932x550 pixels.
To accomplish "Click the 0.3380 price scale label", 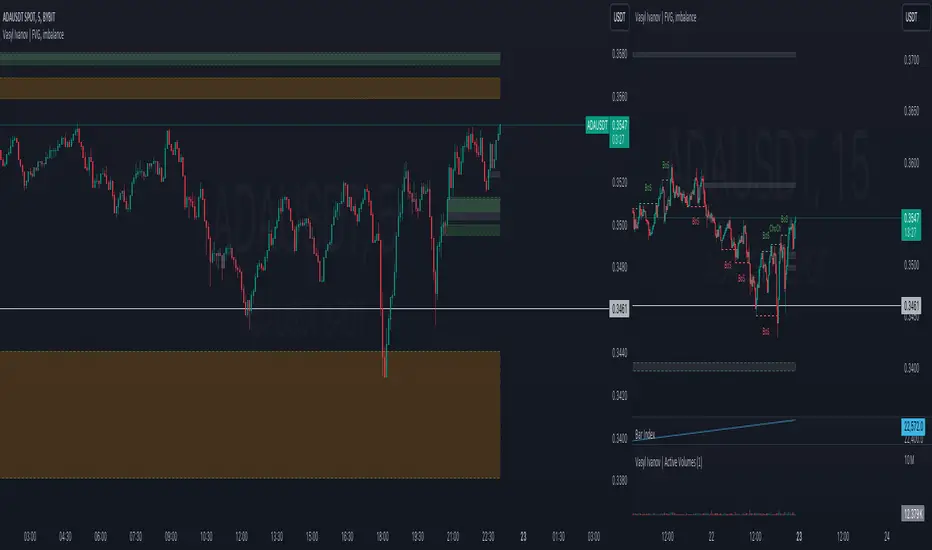I will 619,481.
